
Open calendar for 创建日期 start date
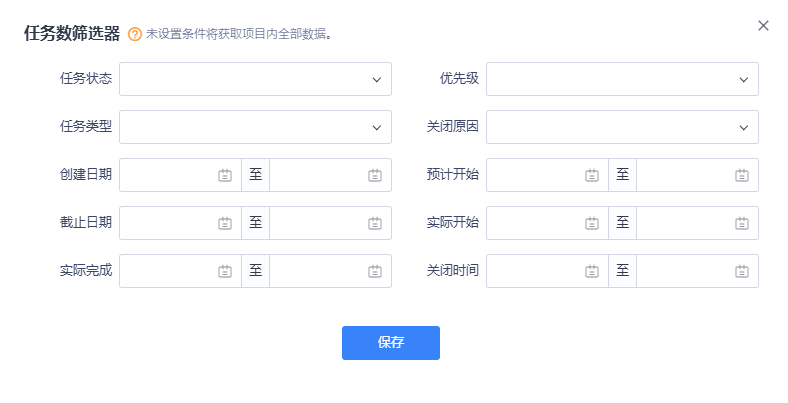(225, 175)
